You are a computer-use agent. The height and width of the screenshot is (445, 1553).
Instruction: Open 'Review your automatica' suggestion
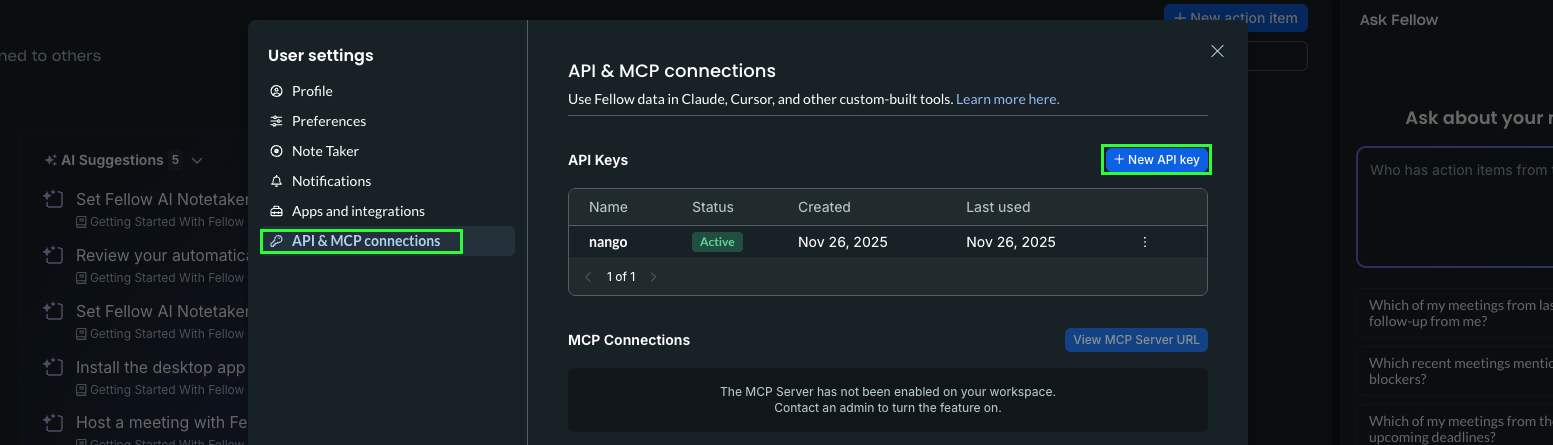[x=161, y=255]
